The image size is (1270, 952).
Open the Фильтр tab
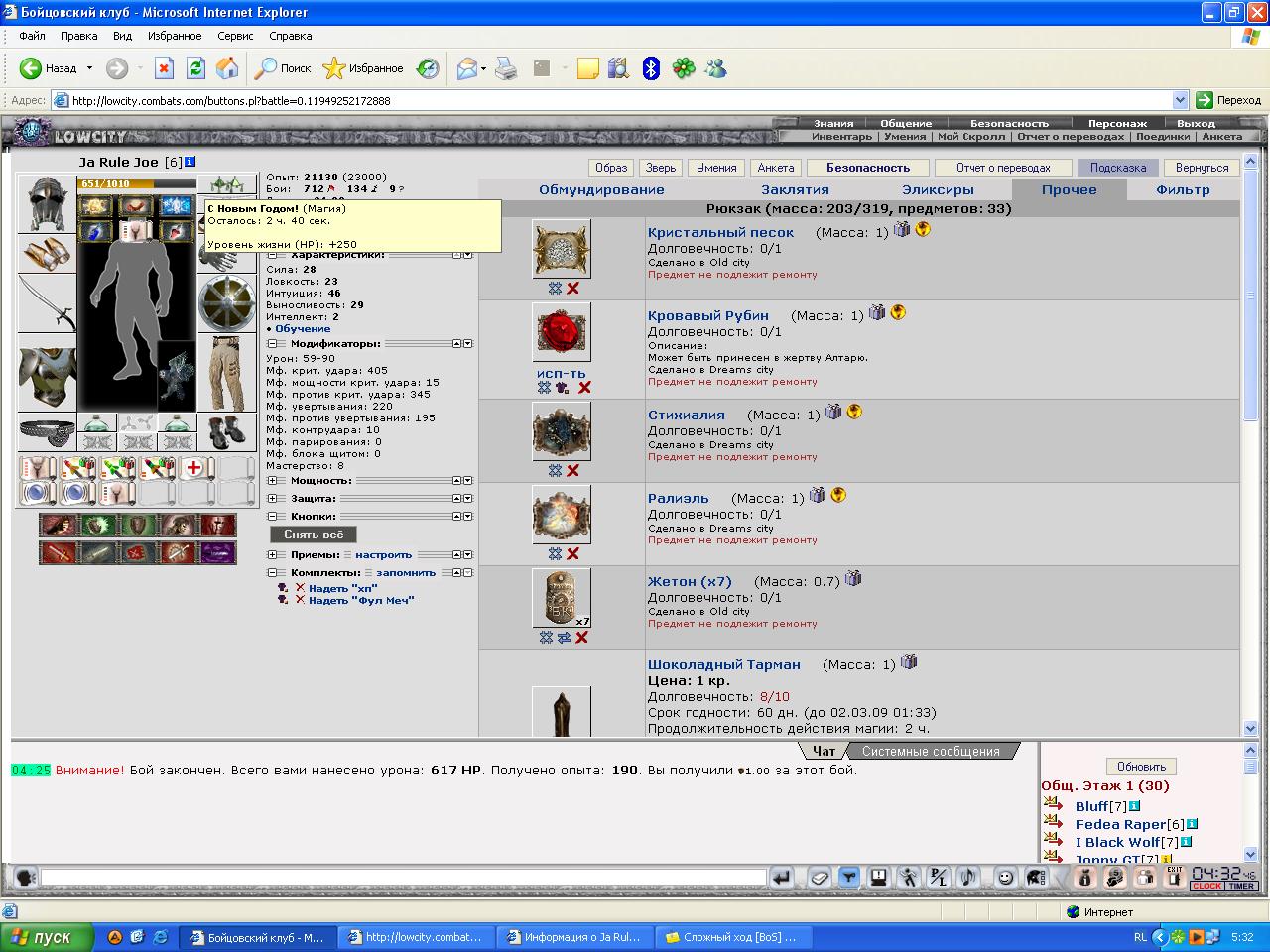[x=1183, y=189]
